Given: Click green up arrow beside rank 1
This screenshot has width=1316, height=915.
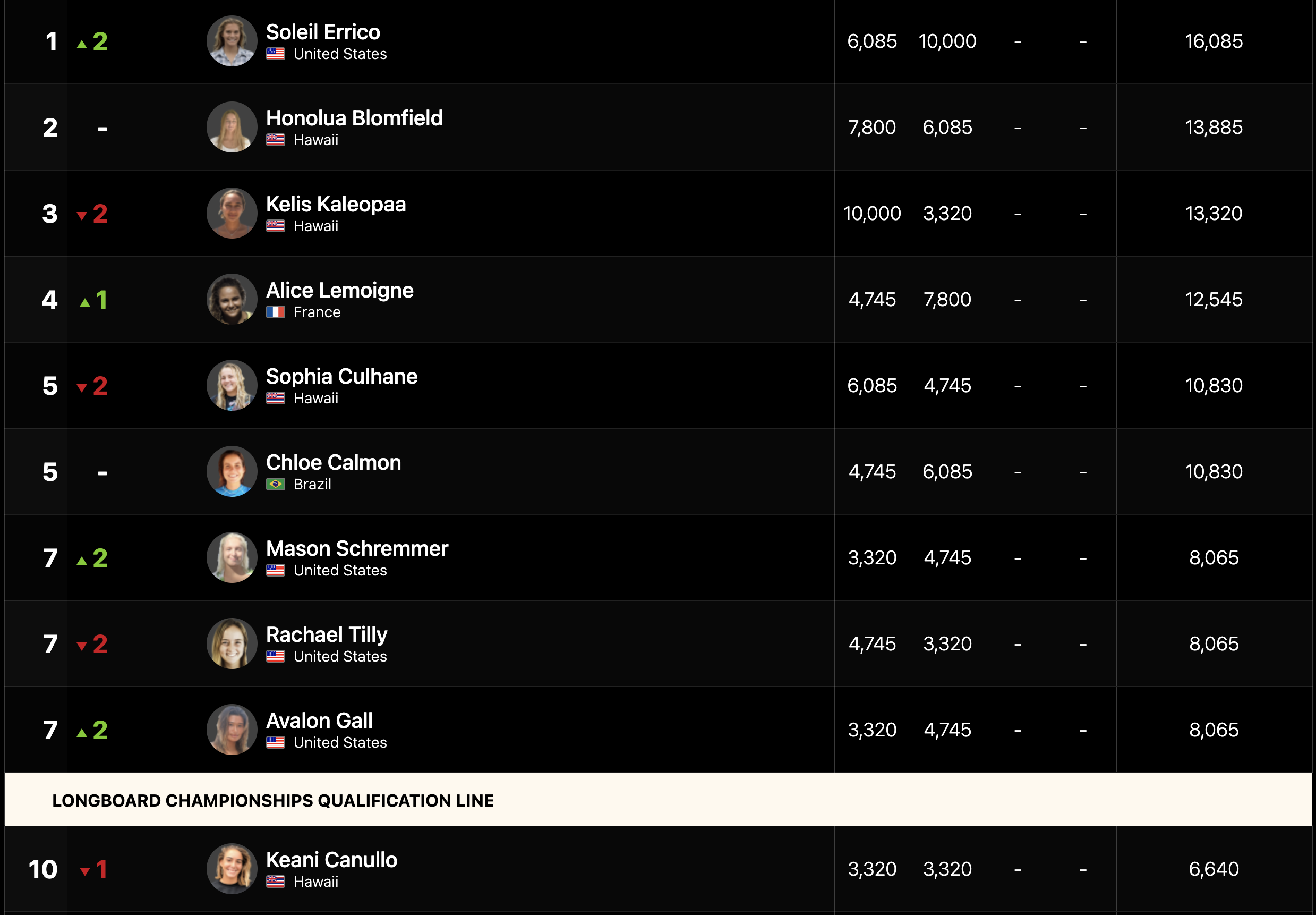Looking at the screenshot, I should pyautogui.click(x=82, y=44).
